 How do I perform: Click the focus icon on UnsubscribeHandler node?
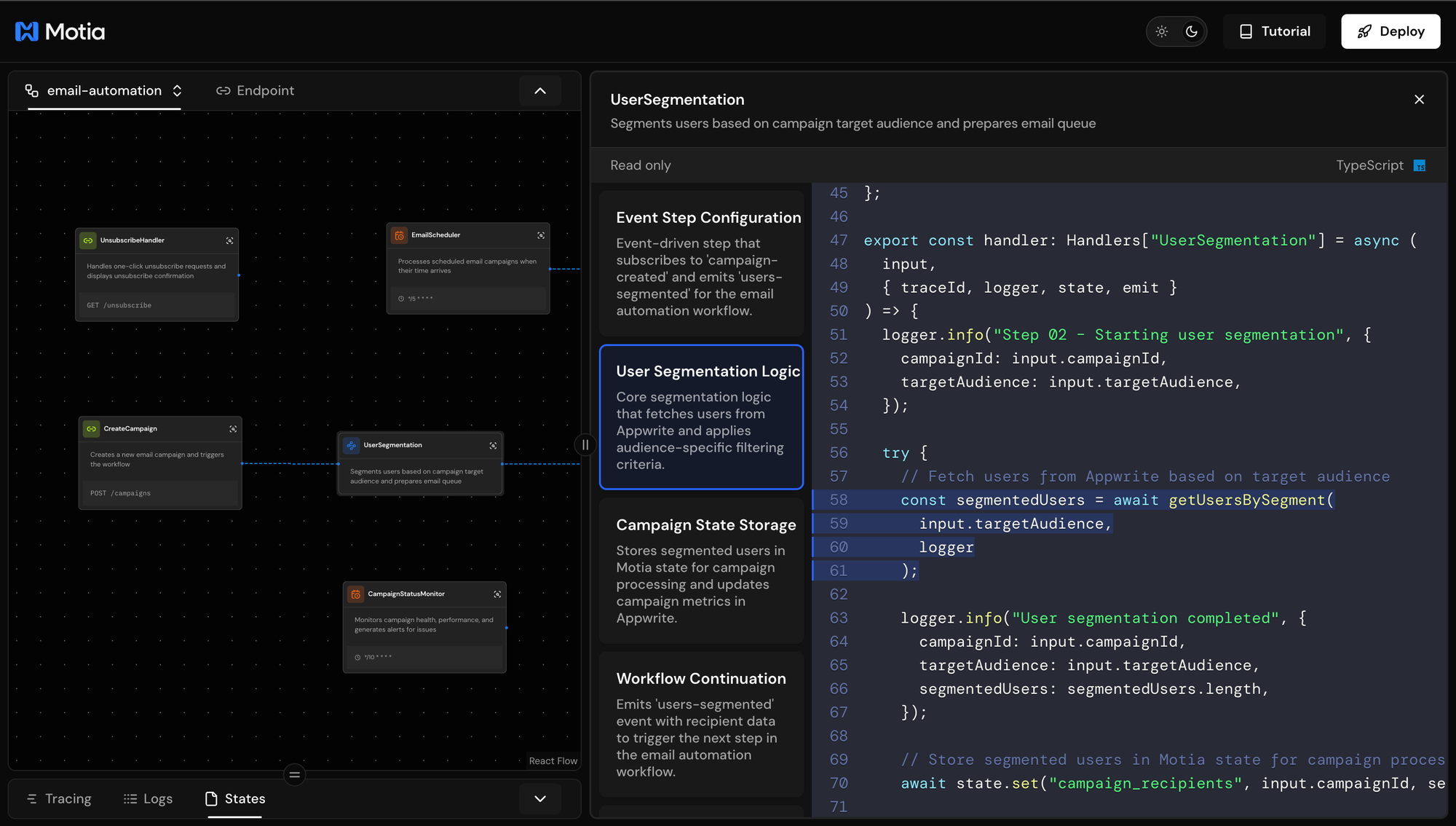tap(230, 240)
